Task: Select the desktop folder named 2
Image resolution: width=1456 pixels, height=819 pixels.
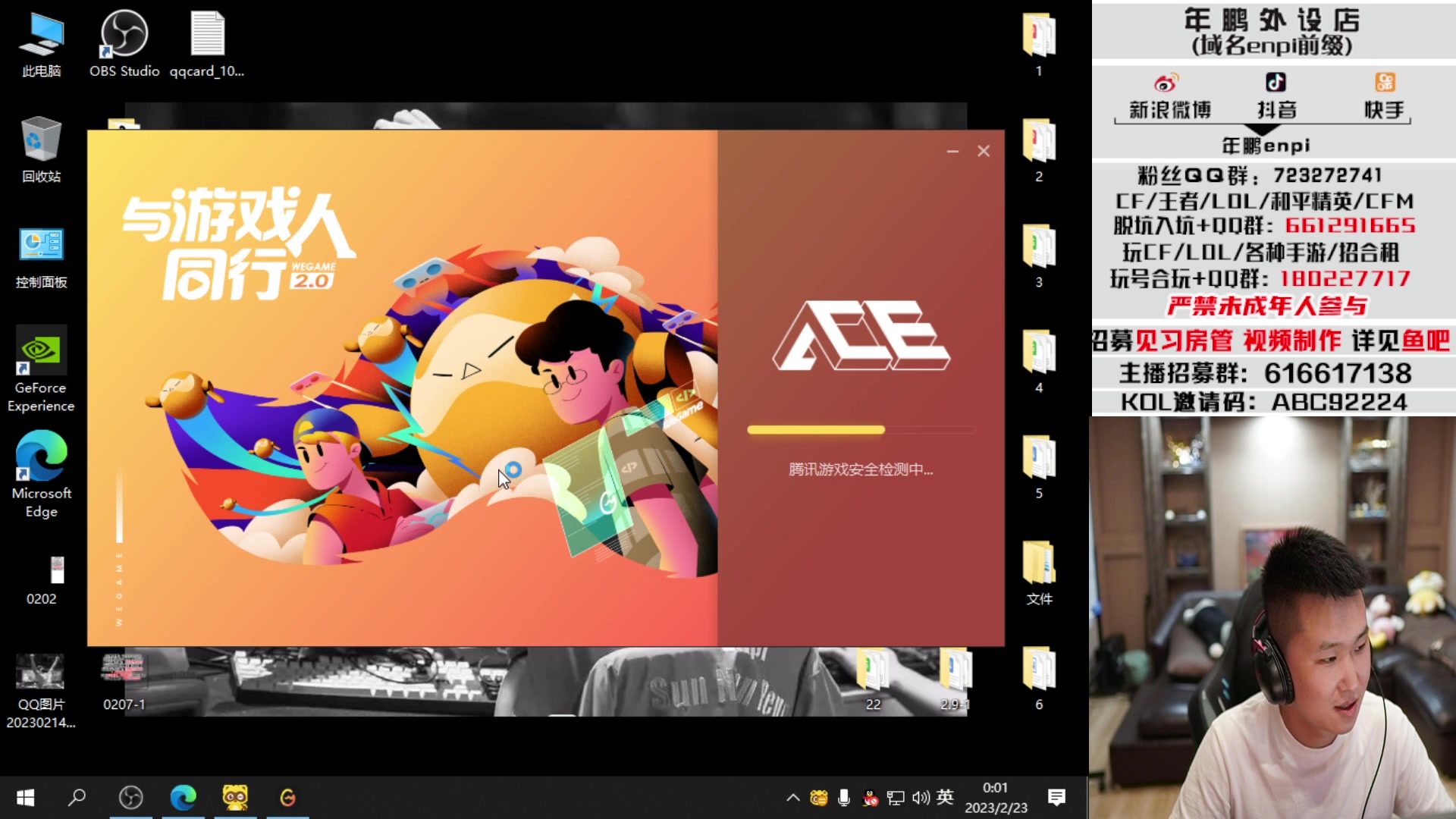Action: coord(1039,150)
